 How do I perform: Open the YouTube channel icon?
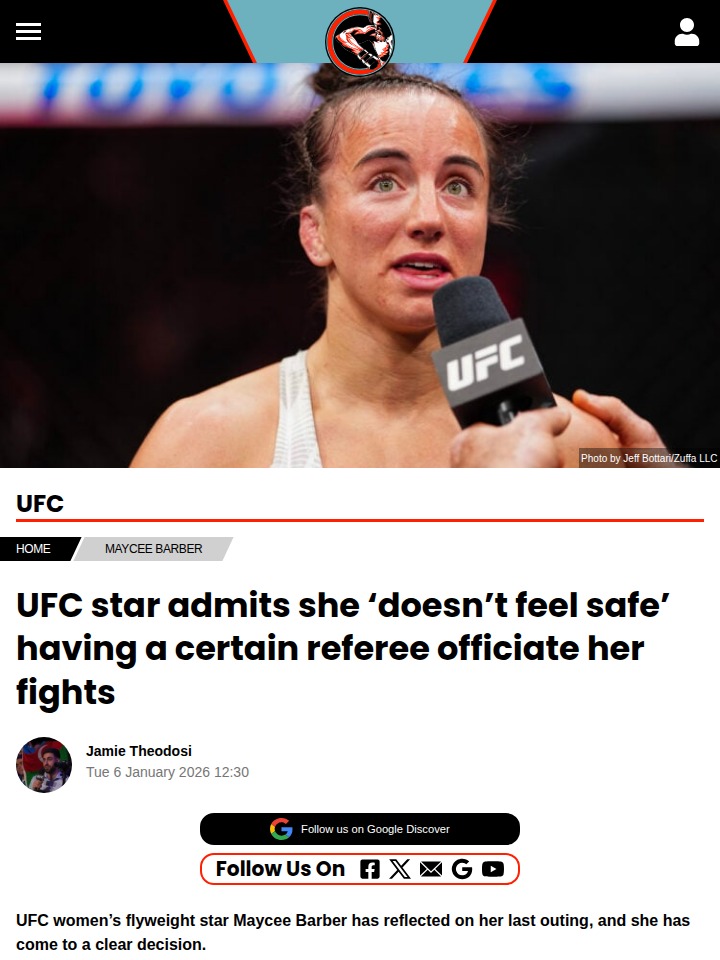tap(493, 869)
